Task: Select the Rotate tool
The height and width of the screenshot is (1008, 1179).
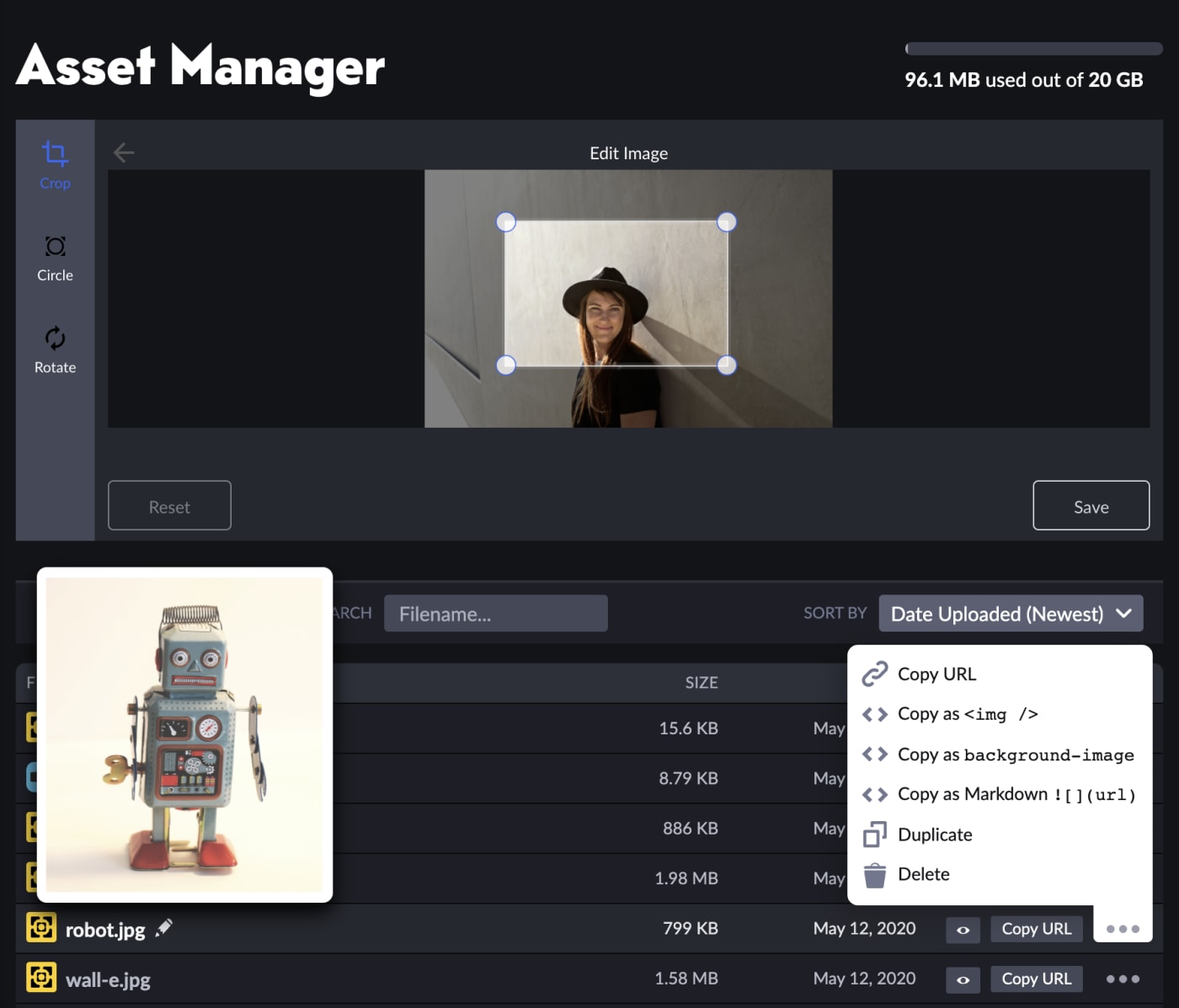Action: (54, 349)
